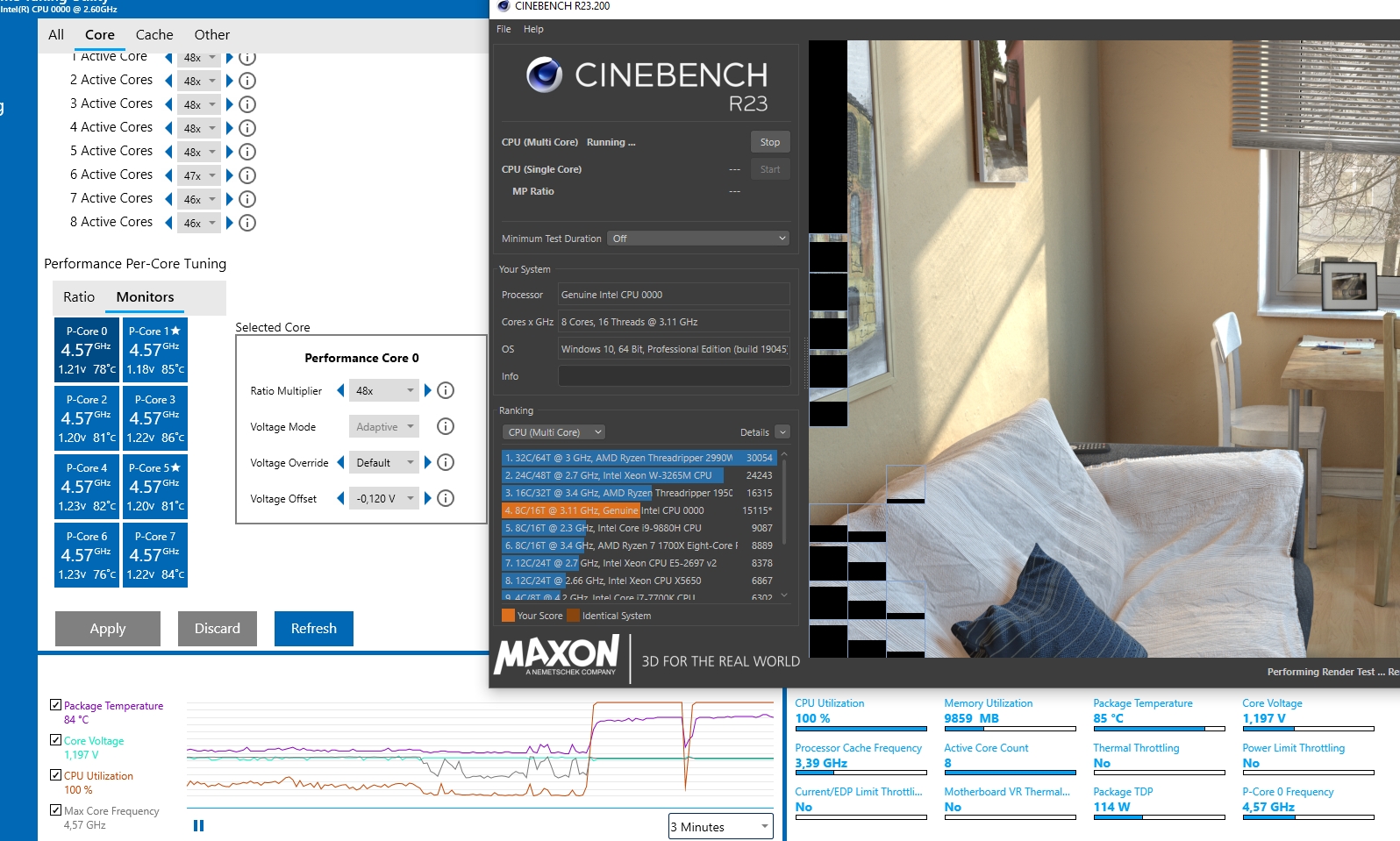Increase the 4 Active Cores ratio arrow
1400x841 pixels.
(230, 128)
